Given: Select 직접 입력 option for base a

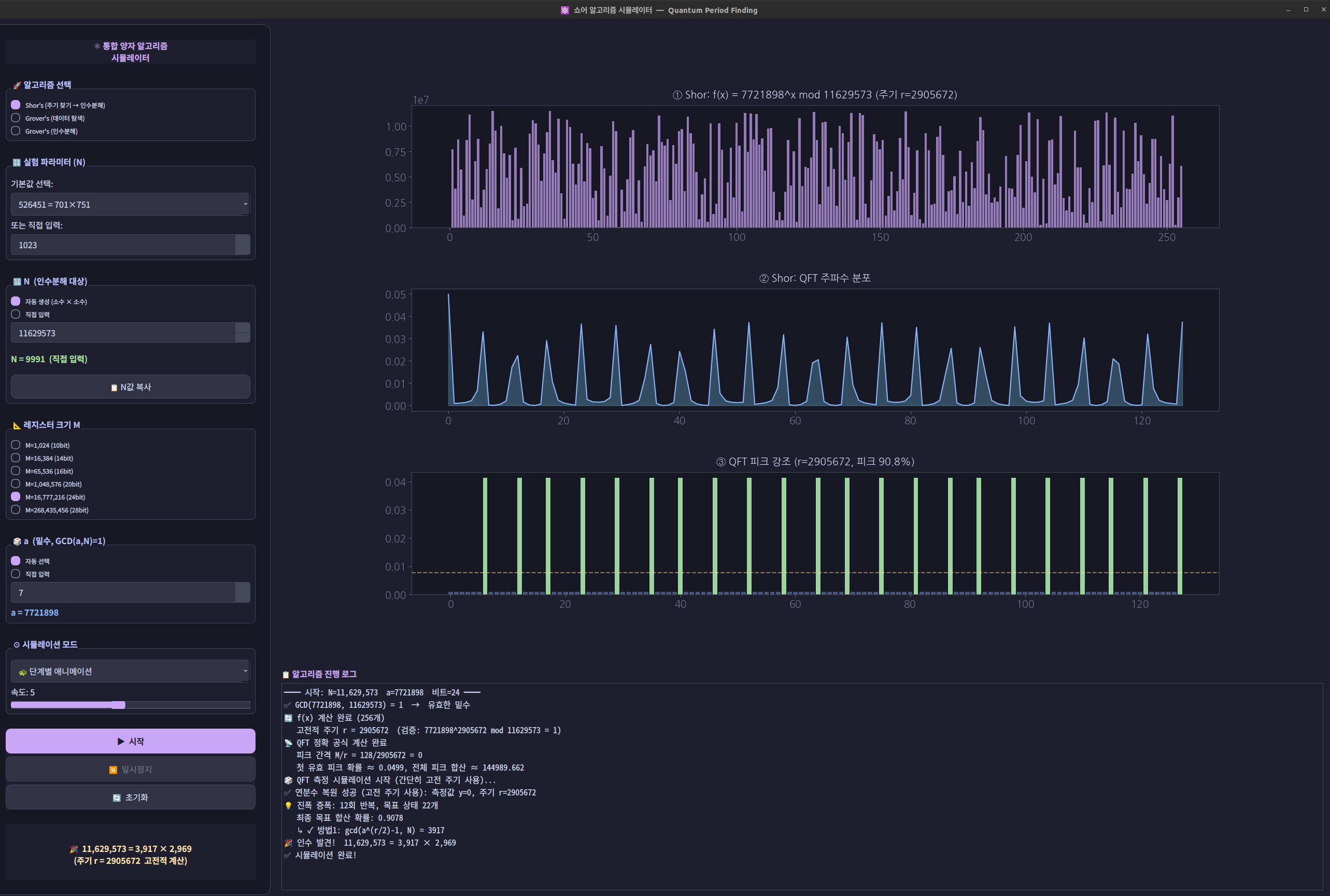Looking at the screenshot, I should [x=16, y=574].
